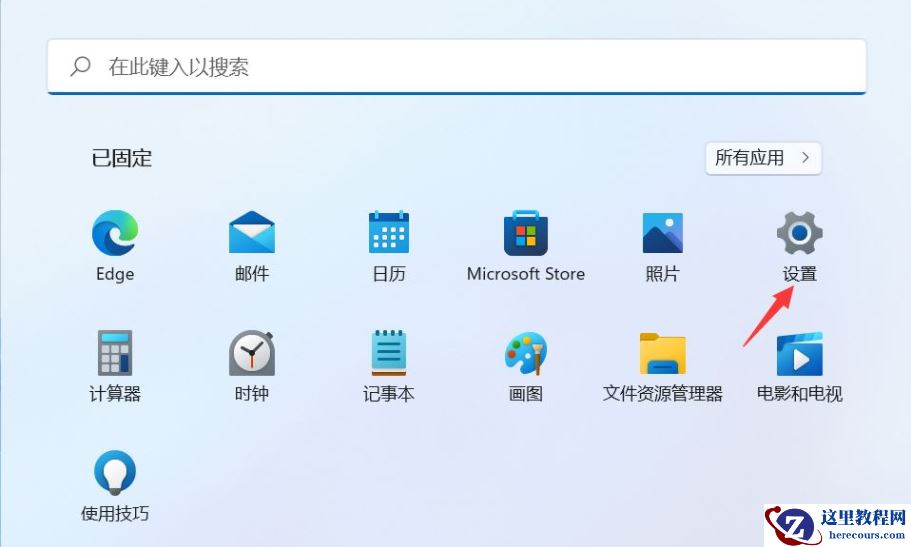Launch the 照片 photos app
Image resolution: width=911 pixels, height=547 pixels.
click(x=662, y=233)
